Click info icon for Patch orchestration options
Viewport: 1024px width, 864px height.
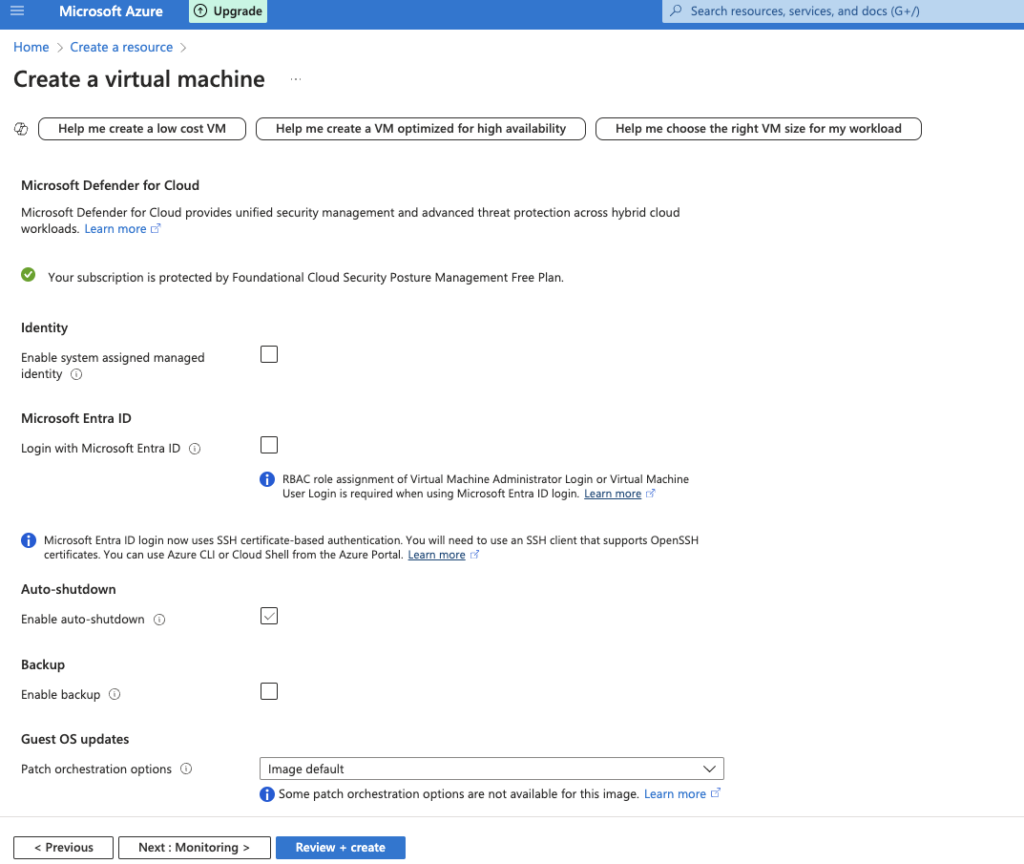tap(186, 769)
